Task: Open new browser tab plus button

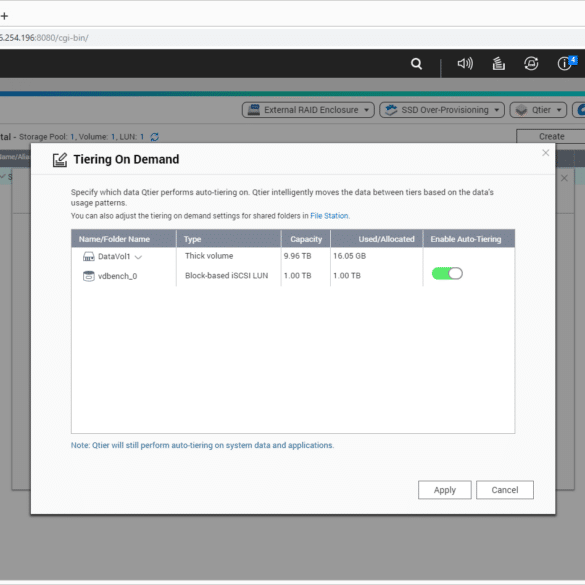Action: 4,16
